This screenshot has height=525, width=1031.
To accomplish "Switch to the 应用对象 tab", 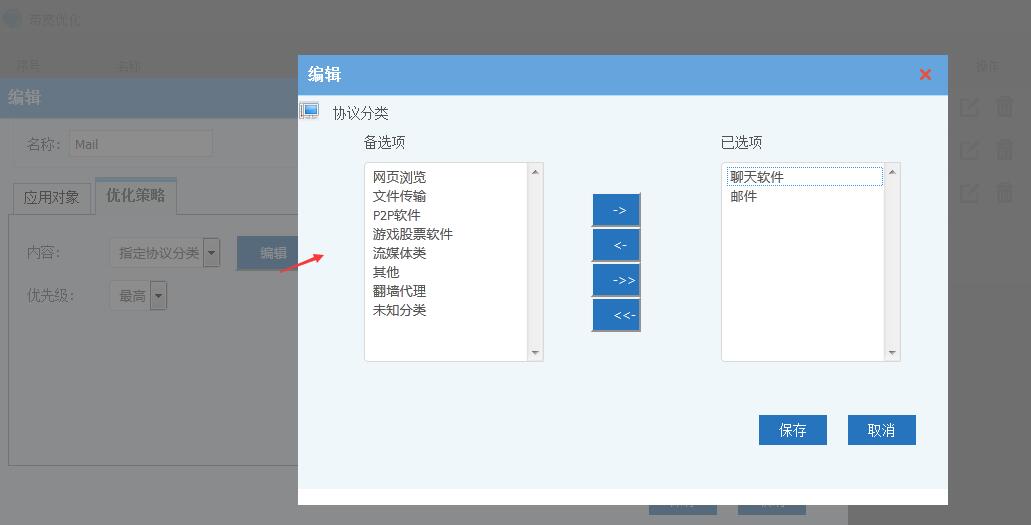I will point(51,197).
